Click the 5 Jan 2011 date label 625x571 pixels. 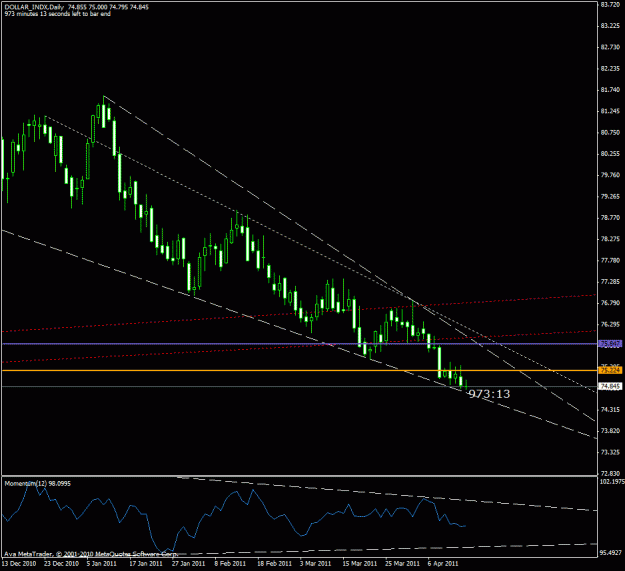click(102, 563)
